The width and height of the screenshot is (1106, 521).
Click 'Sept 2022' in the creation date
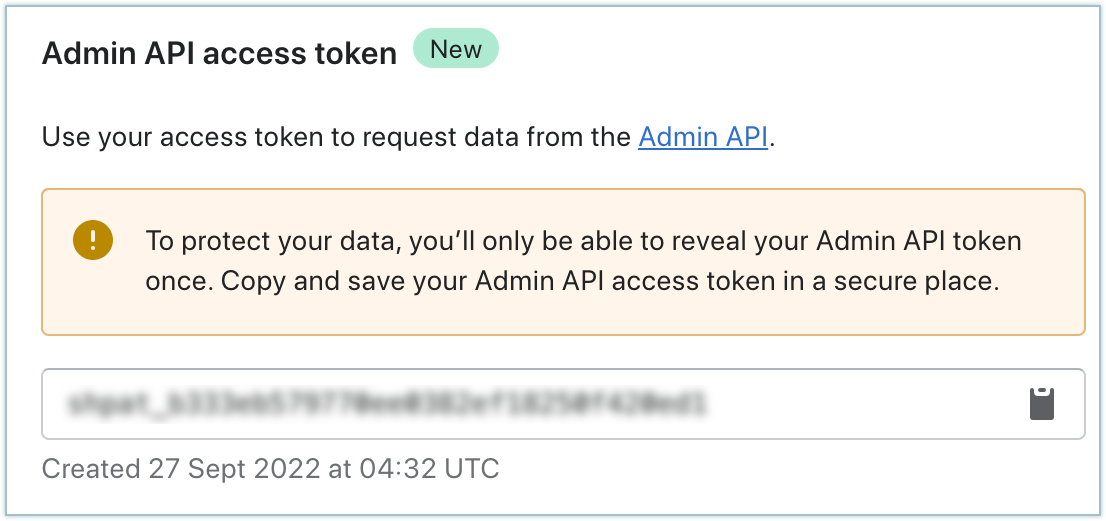point(234,467)
